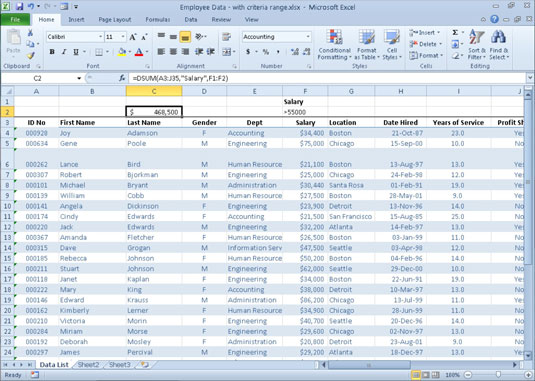The width and height of the screenshot is (535, 381).
Task: Open the Accounting number format dropdown
Action: pyautogui.click(x=308, y=36)
